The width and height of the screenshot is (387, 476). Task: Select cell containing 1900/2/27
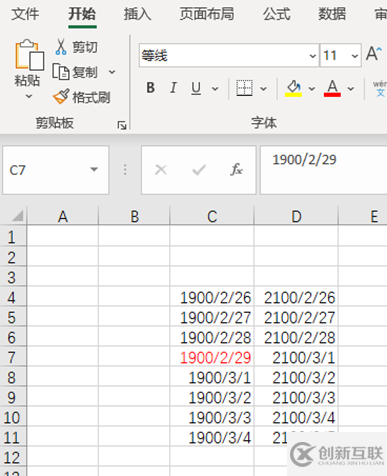212,317
